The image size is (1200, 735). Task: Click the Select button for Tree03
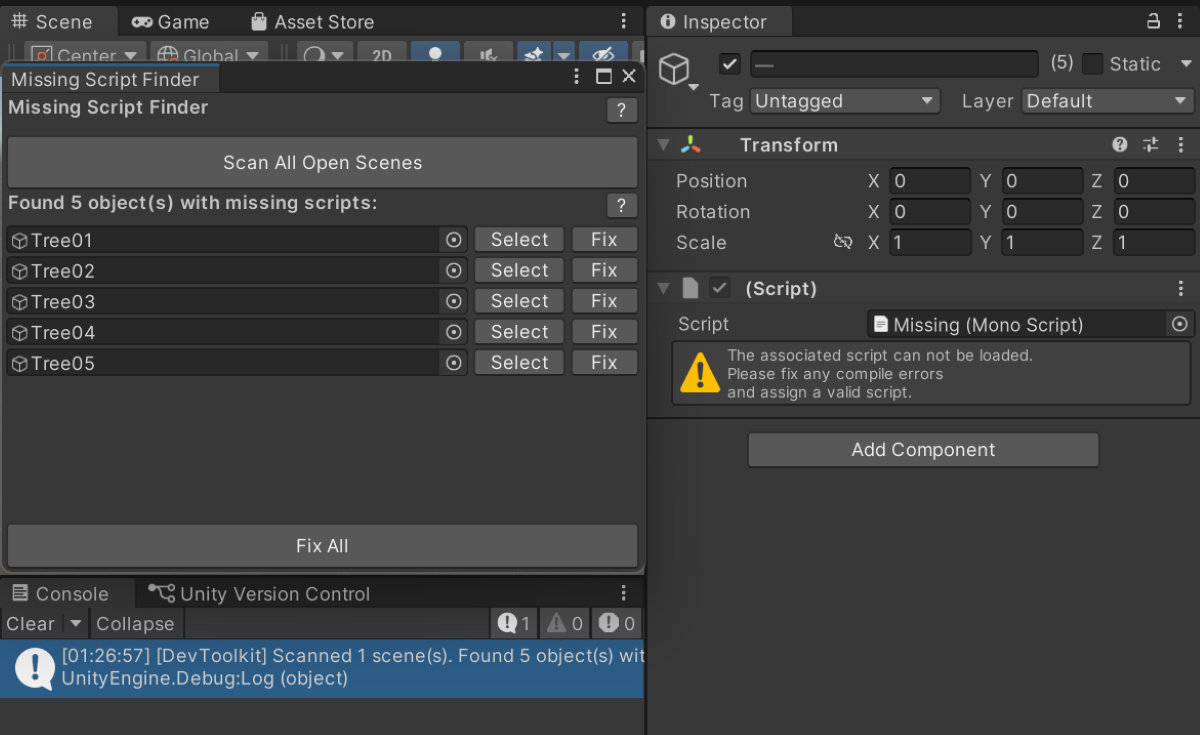pos(519,301)
